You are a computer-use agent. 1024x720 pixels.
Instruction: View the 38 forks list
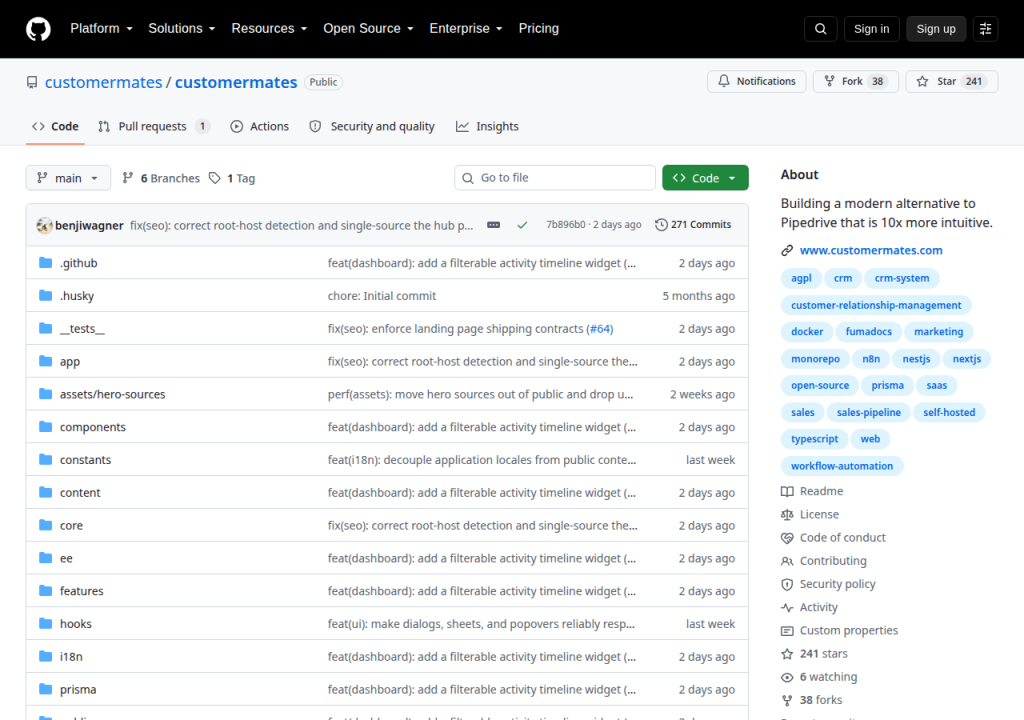pos(812,700)
